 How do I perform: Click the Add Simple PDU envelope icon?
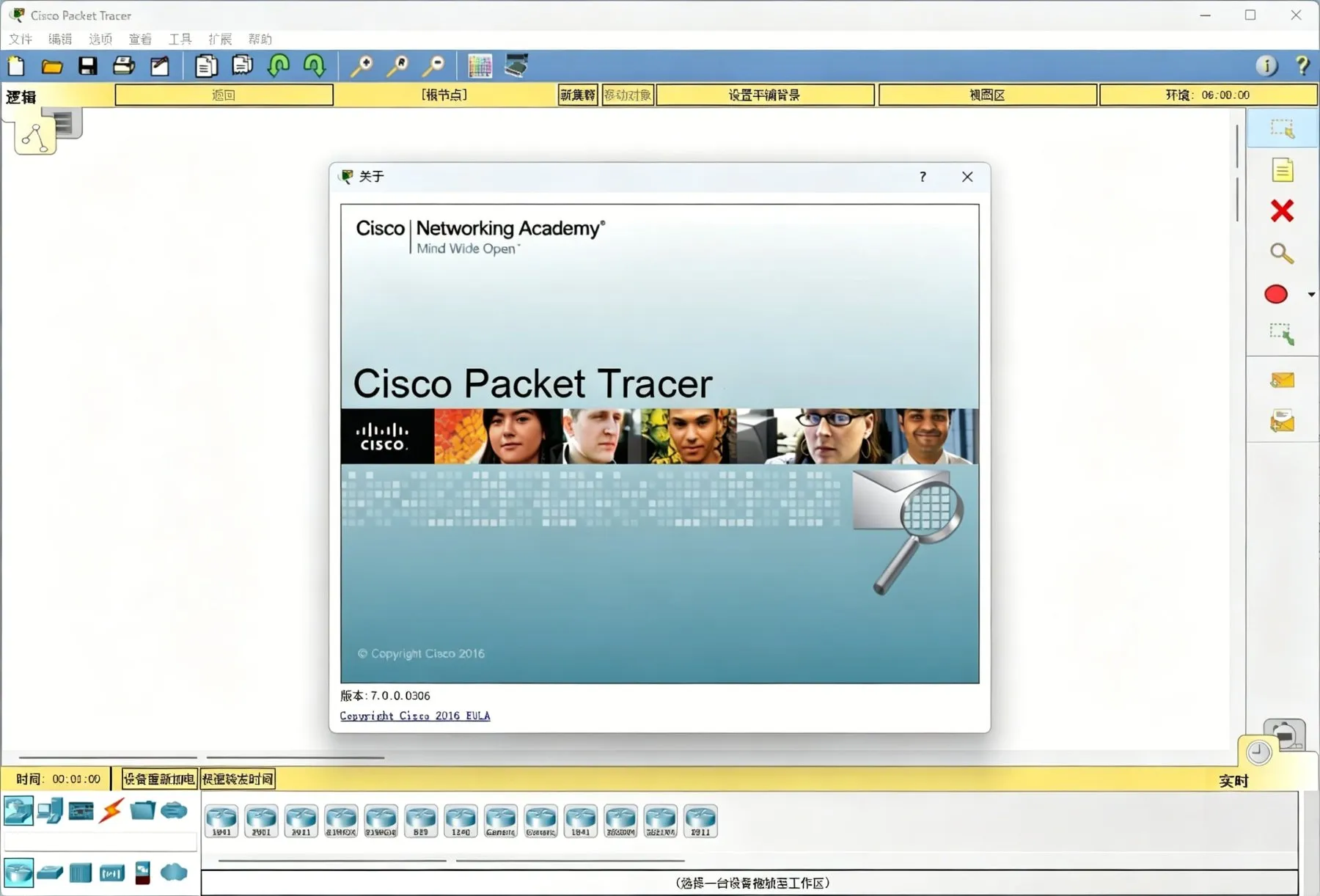tap(1282, 380)
